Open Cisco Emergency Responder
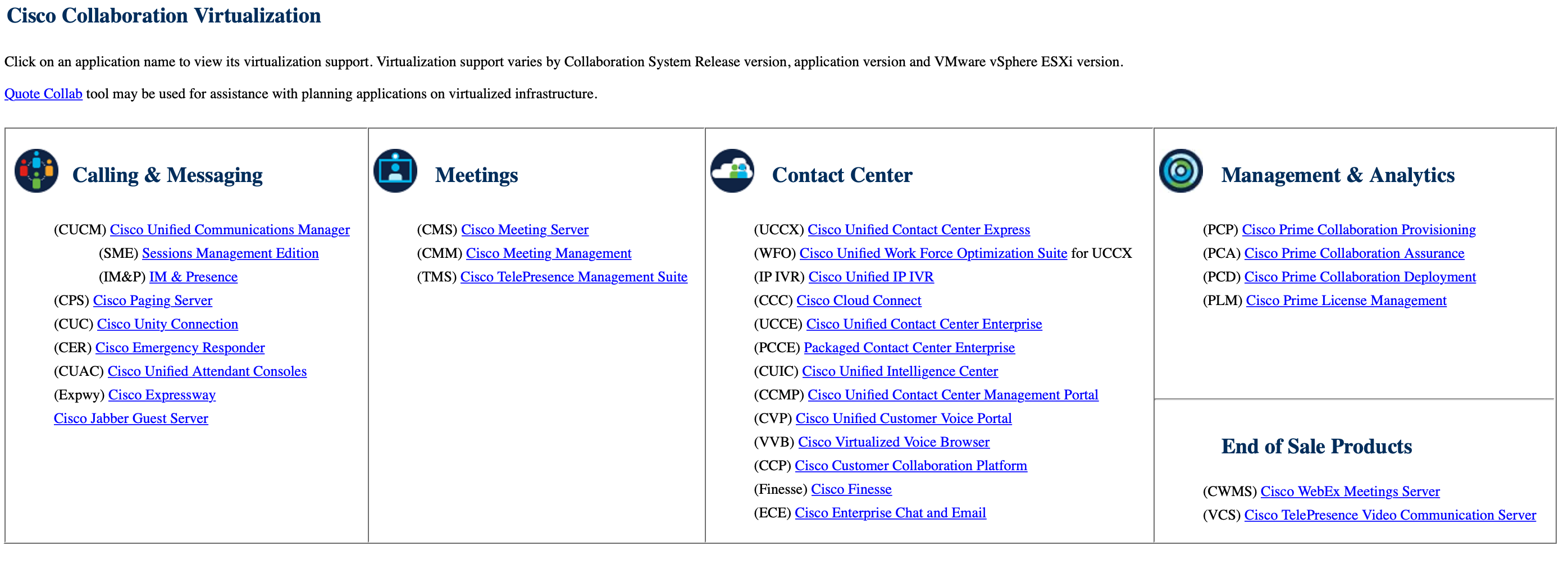1568x582 pixels. click(180, 348)
